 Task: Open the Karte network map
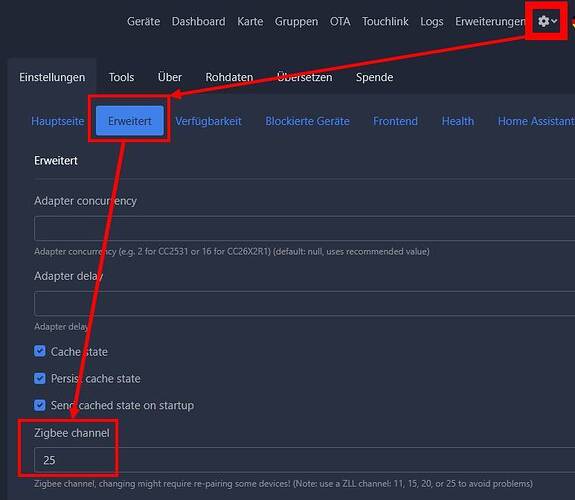click(250, 22)
